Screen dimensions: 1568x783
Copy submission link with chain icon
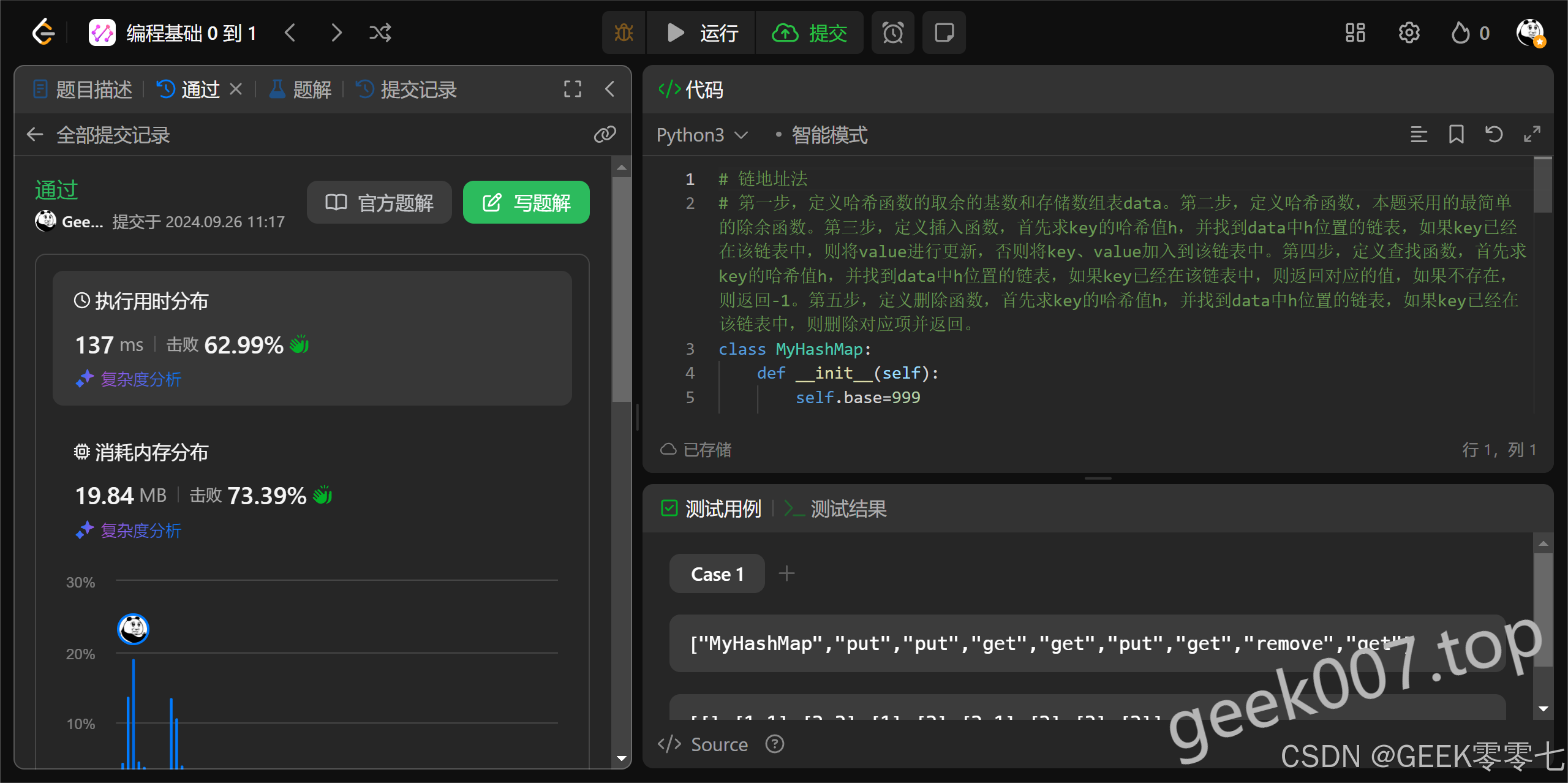click(x=605, y=134)
